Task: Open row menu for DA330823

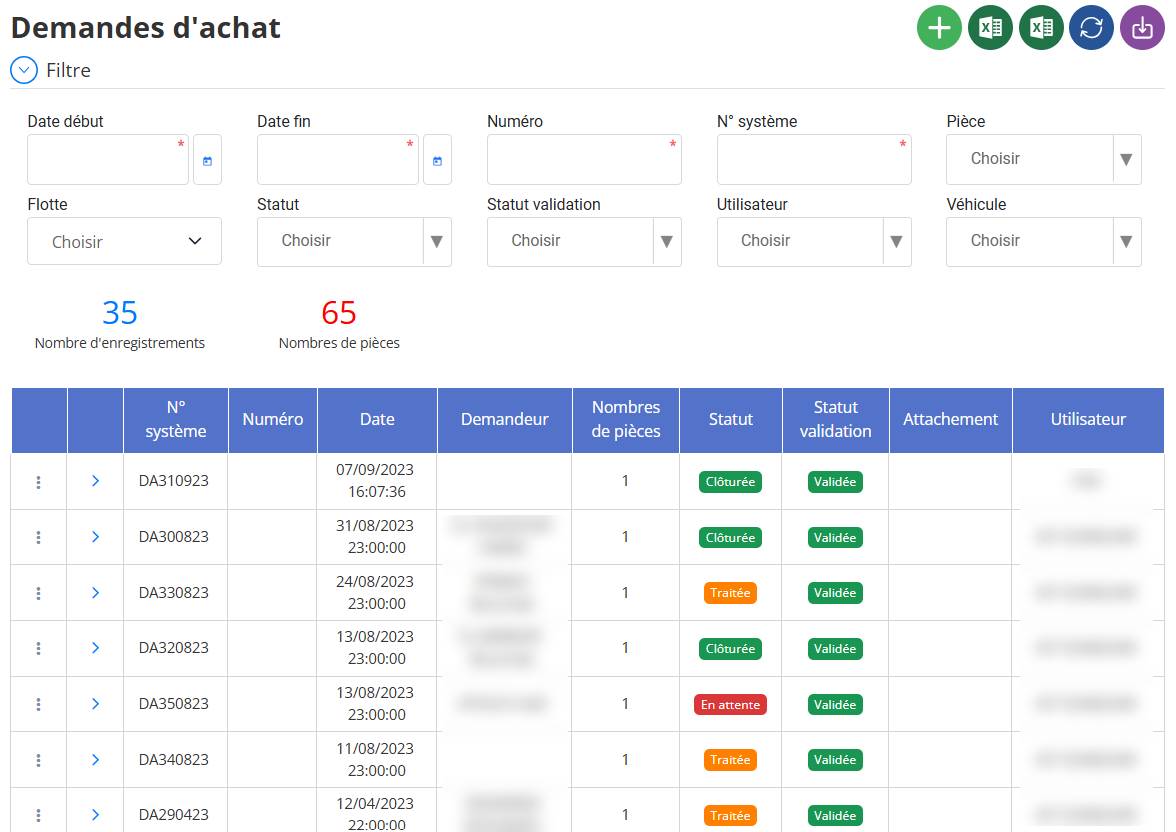Action: [x=38, y=593]
